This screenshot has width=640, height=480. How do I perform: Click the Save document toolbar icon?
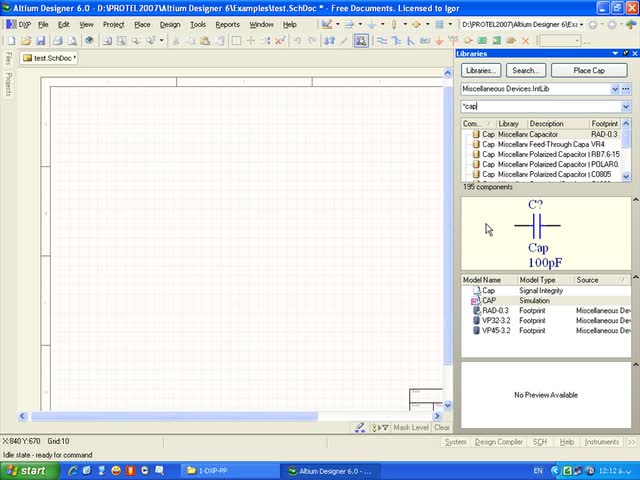pyautogui.click(x=40, y=41)
